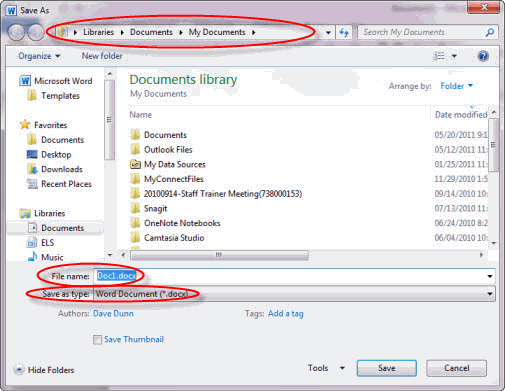Select the ELS library
Image resolution: width=505 pixels, height=391 pixels.
coord(40,243)
